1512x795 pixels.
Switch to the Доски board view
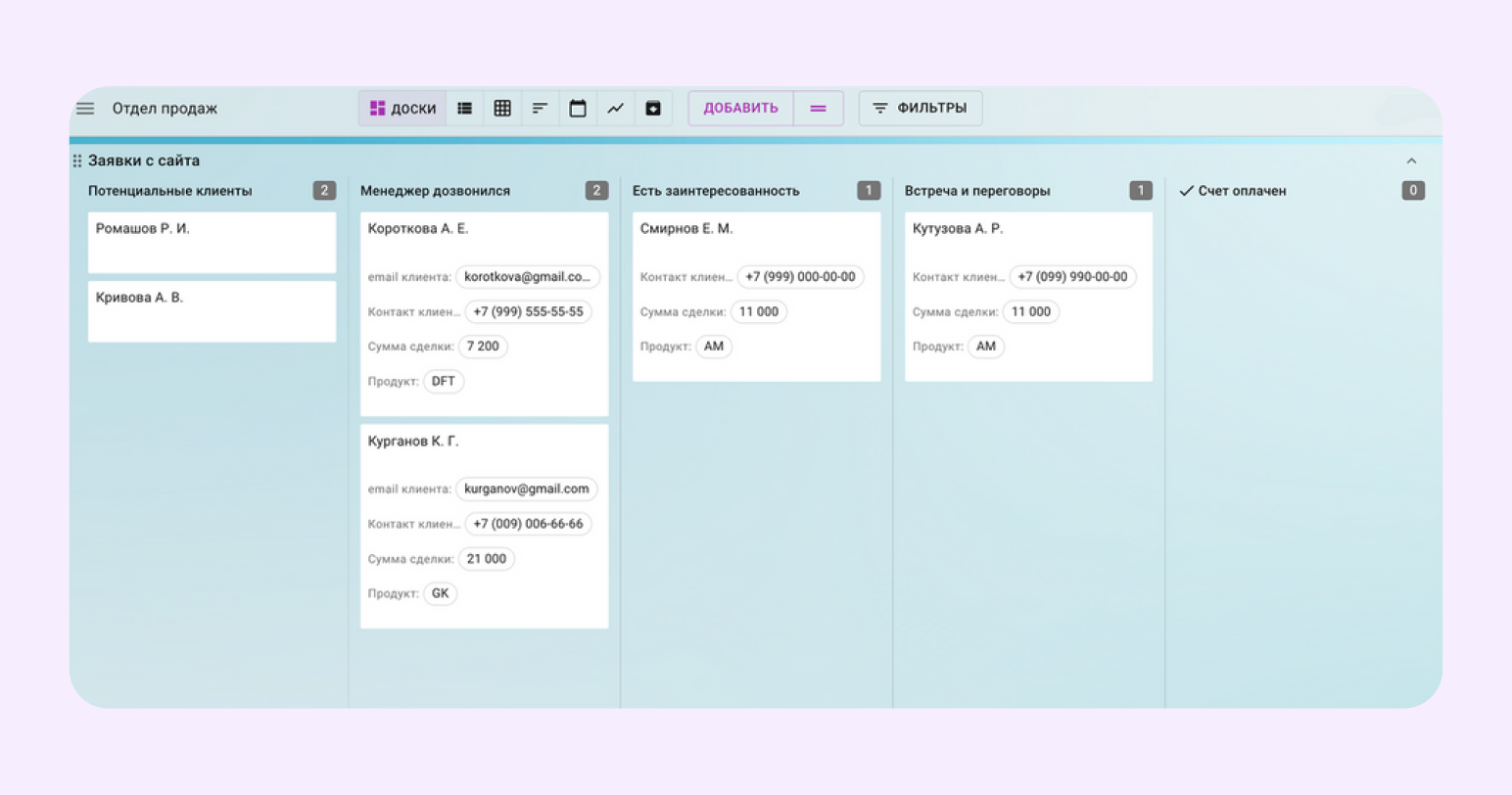402,109
